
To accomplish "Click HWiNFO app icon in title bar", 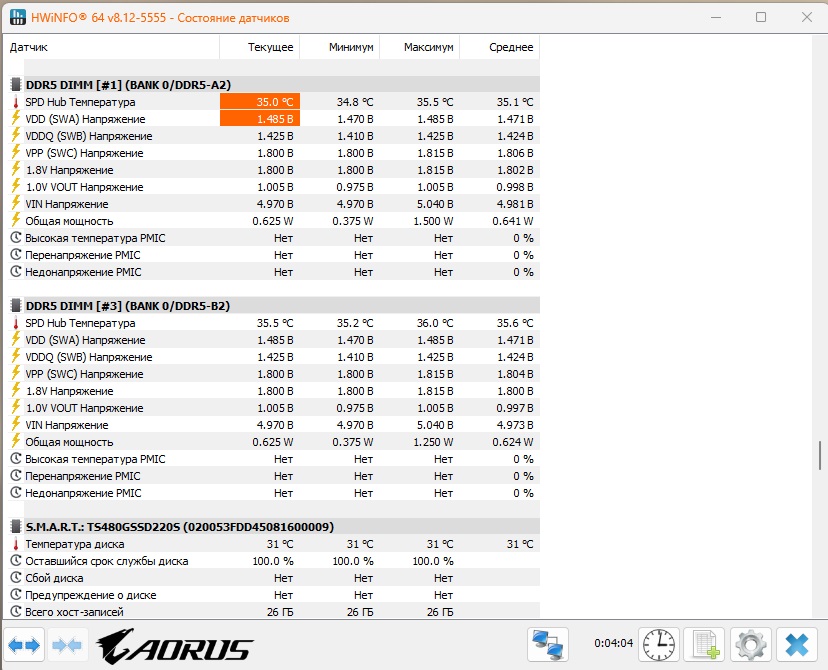I will (x=17, y=17).
